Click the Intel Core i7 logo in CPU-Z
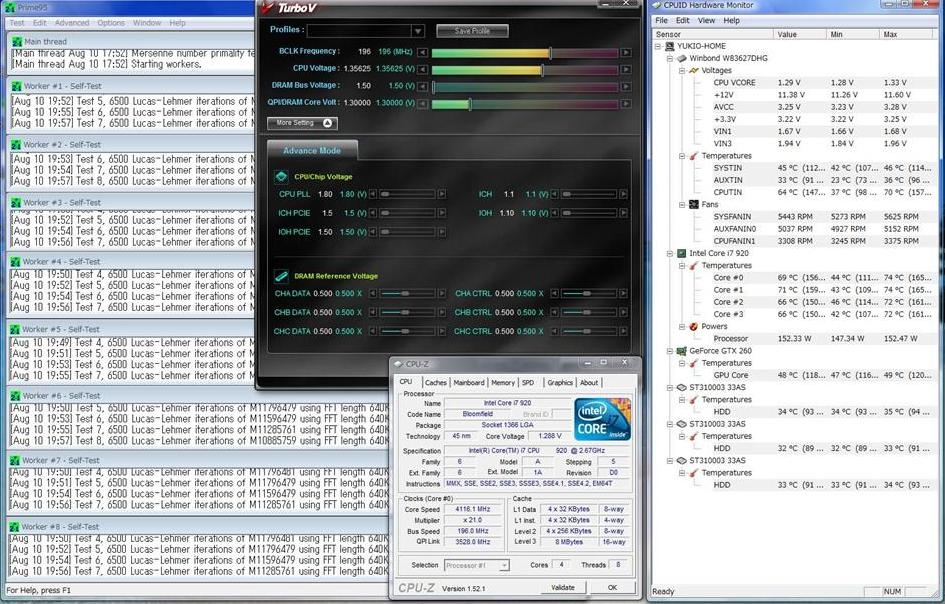Image resolution: width=945 pixels, height=604 pixels. (x=603, y=419)
